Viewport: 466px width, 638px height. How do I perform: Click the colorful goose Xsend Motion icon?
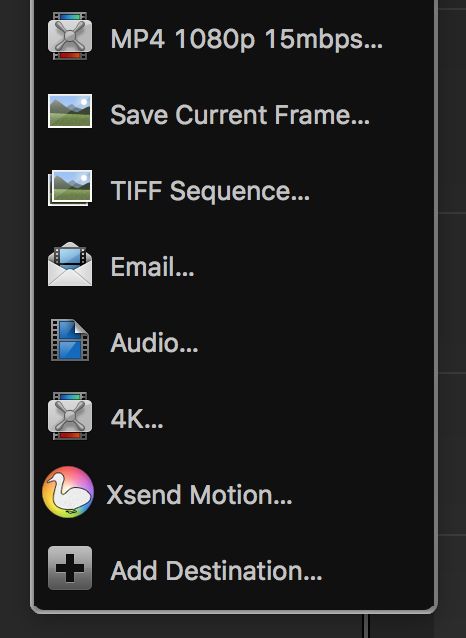68,492
